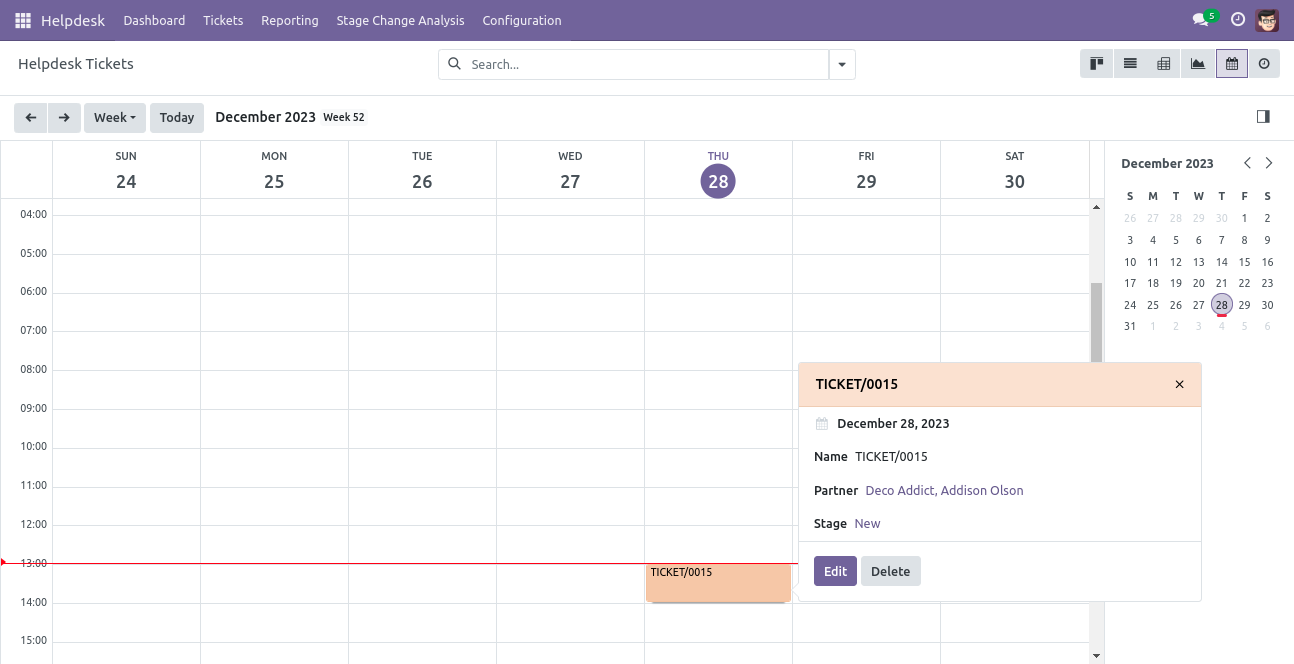Open the user avatar menu
Screen dimensions: 1294x664
[1267, 20]
